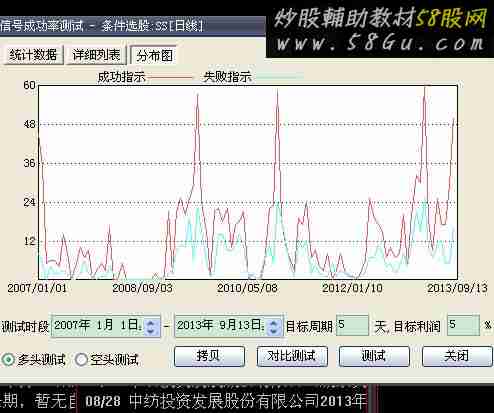Click the 目标利润 percent input field
The width and height of the screenshot is (494, 413).
tap(463, 325)
